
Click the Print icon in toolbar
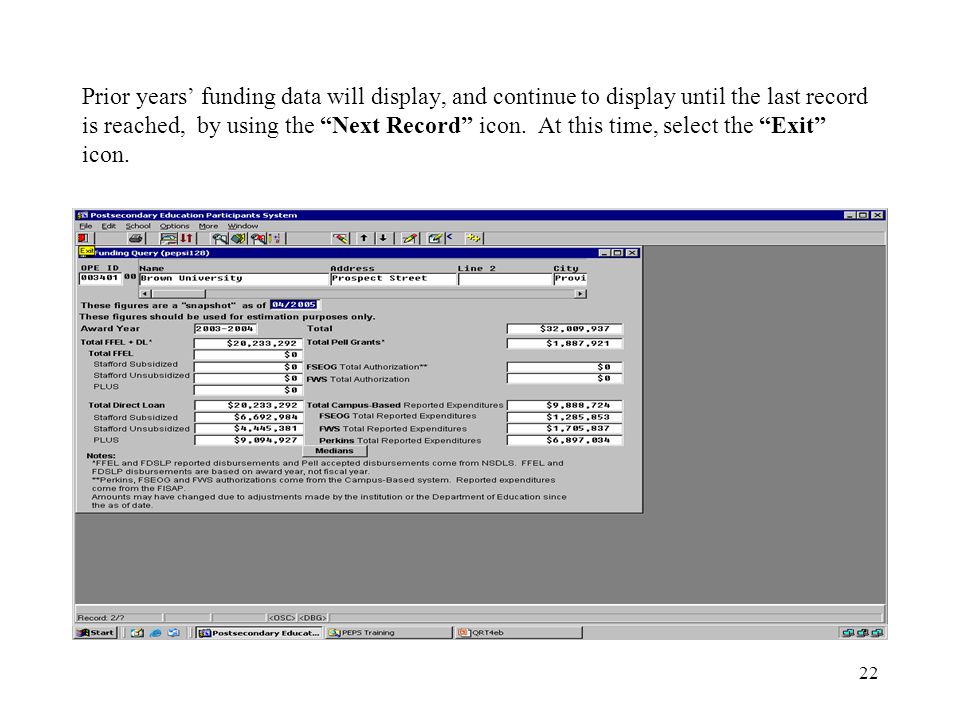click(136, 238)
